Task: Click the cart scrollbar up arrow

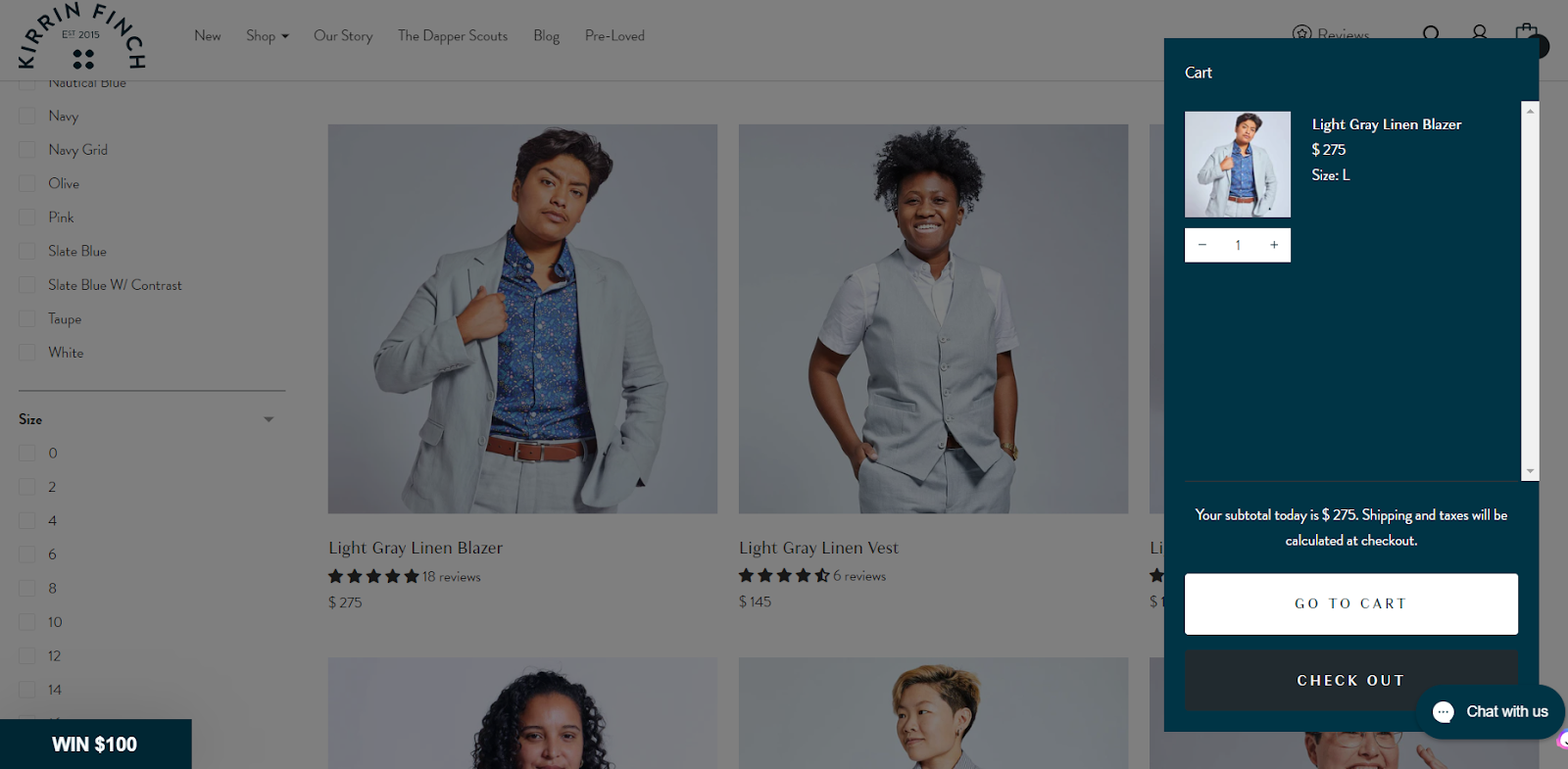Action: point(1530,111)
